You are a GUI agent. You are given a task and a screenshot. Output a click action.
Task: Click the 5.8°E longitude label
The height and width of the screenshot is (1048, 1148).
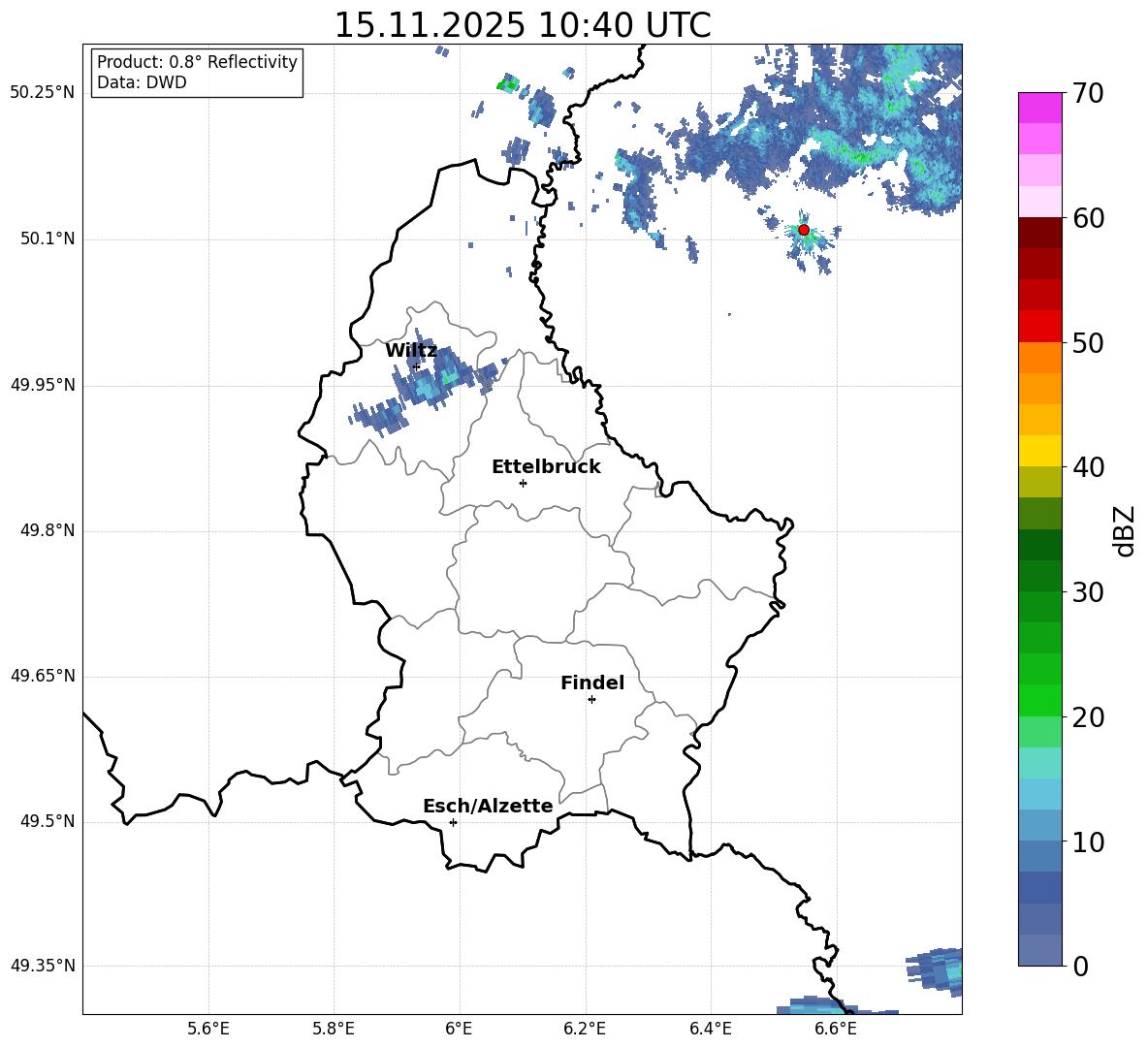(334, 1029)
